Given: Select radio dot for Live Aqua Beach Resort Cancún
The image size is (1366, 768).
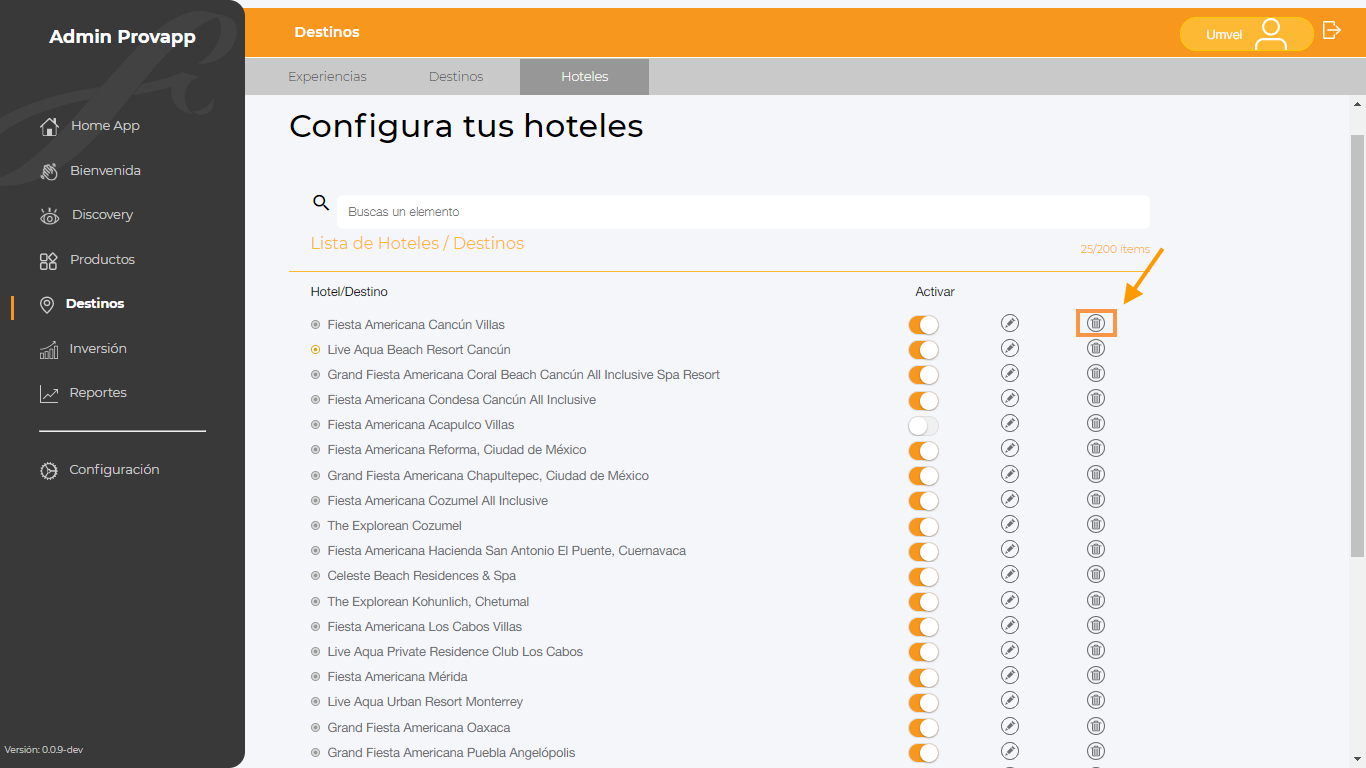Looking at the screenshot, I should coord(315,350).
